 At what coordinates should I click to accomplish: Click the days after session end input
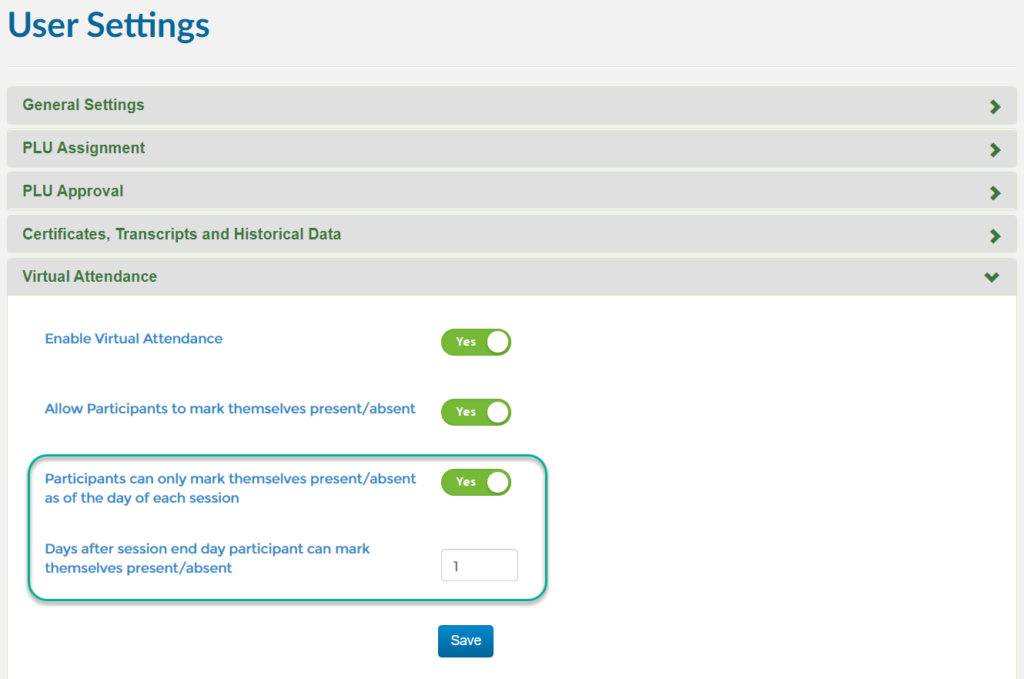click(479, 566)
